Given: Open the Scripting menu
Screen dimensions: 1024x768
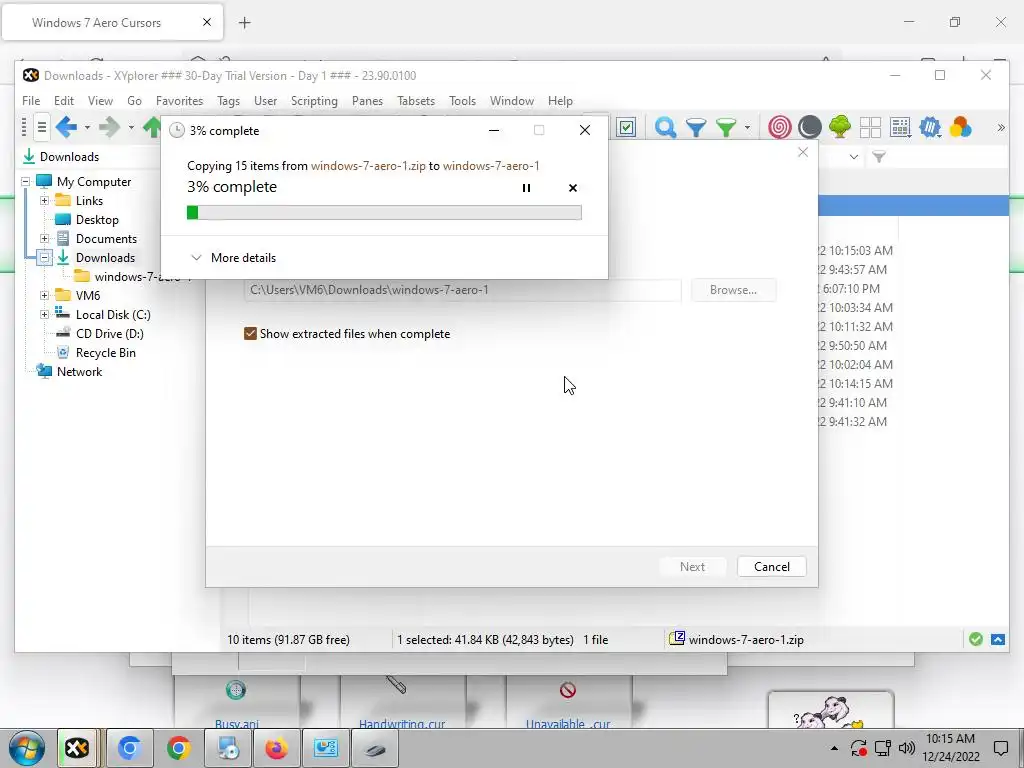Looking at the screenshot, I should (x=314, y=101).
